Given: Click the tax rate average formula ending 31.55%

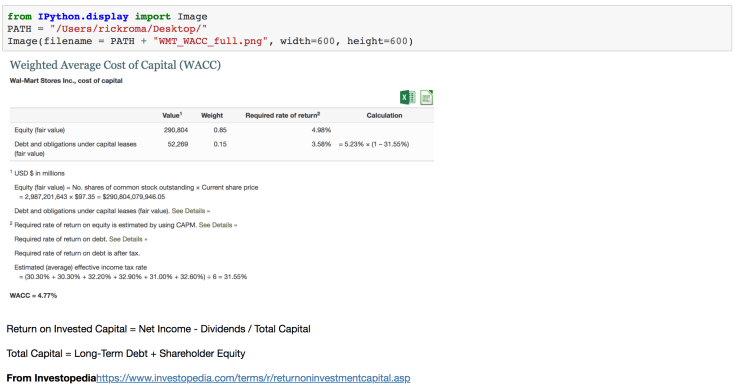Looking at the screenshot, I should point(133,277).
